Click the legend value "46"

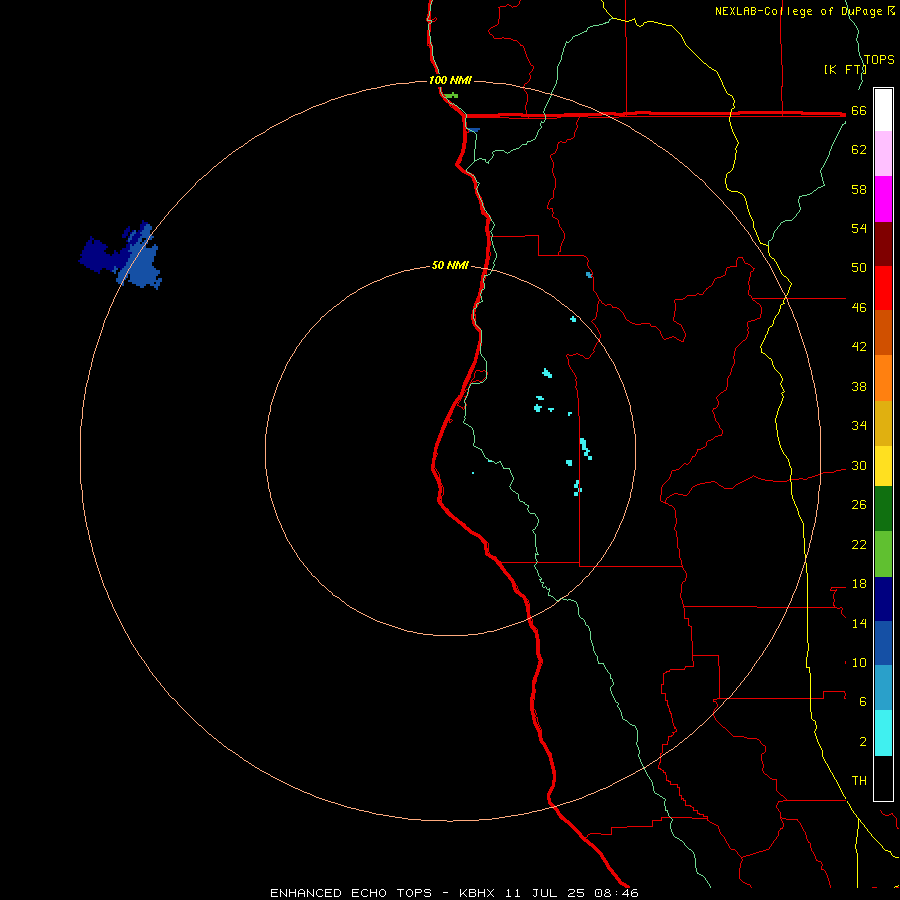point(859,308)
